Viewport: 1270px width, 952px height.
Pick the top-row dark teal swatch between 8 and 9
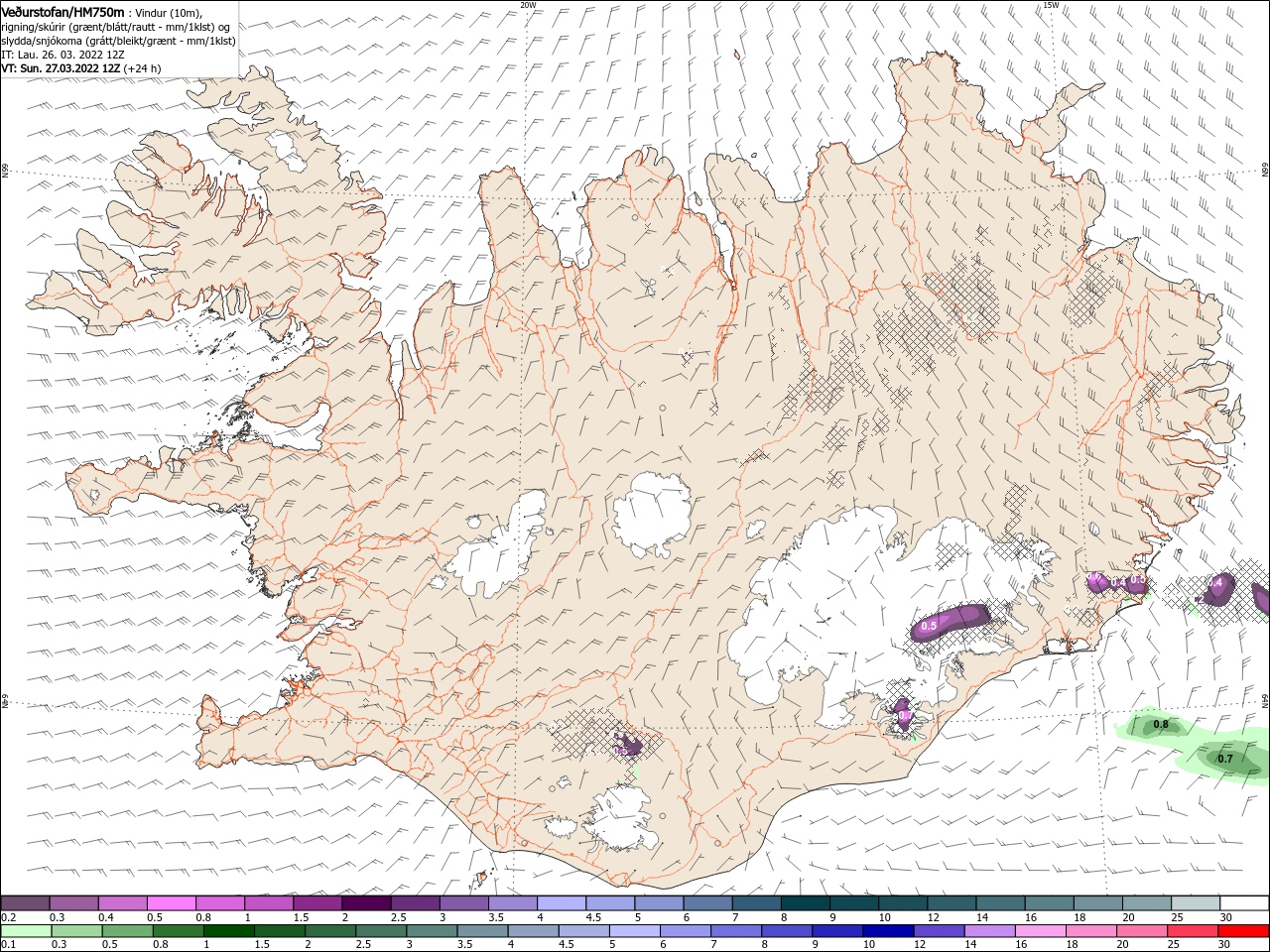point(806,903)
